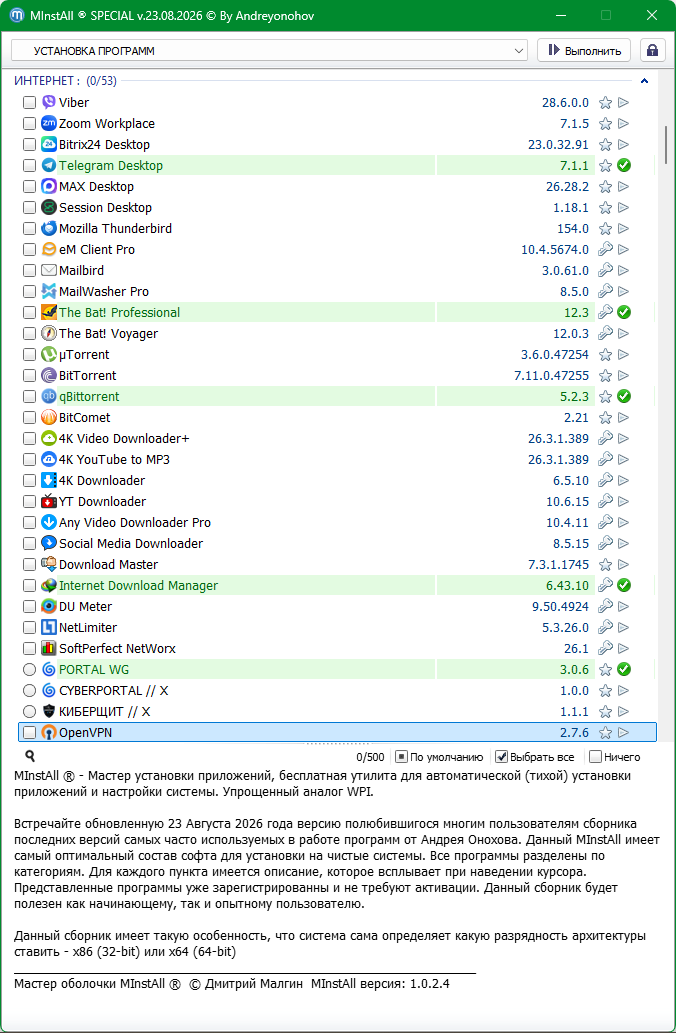
Task: Tick the qBittorrent checkbox
Action: coord(29,397)
